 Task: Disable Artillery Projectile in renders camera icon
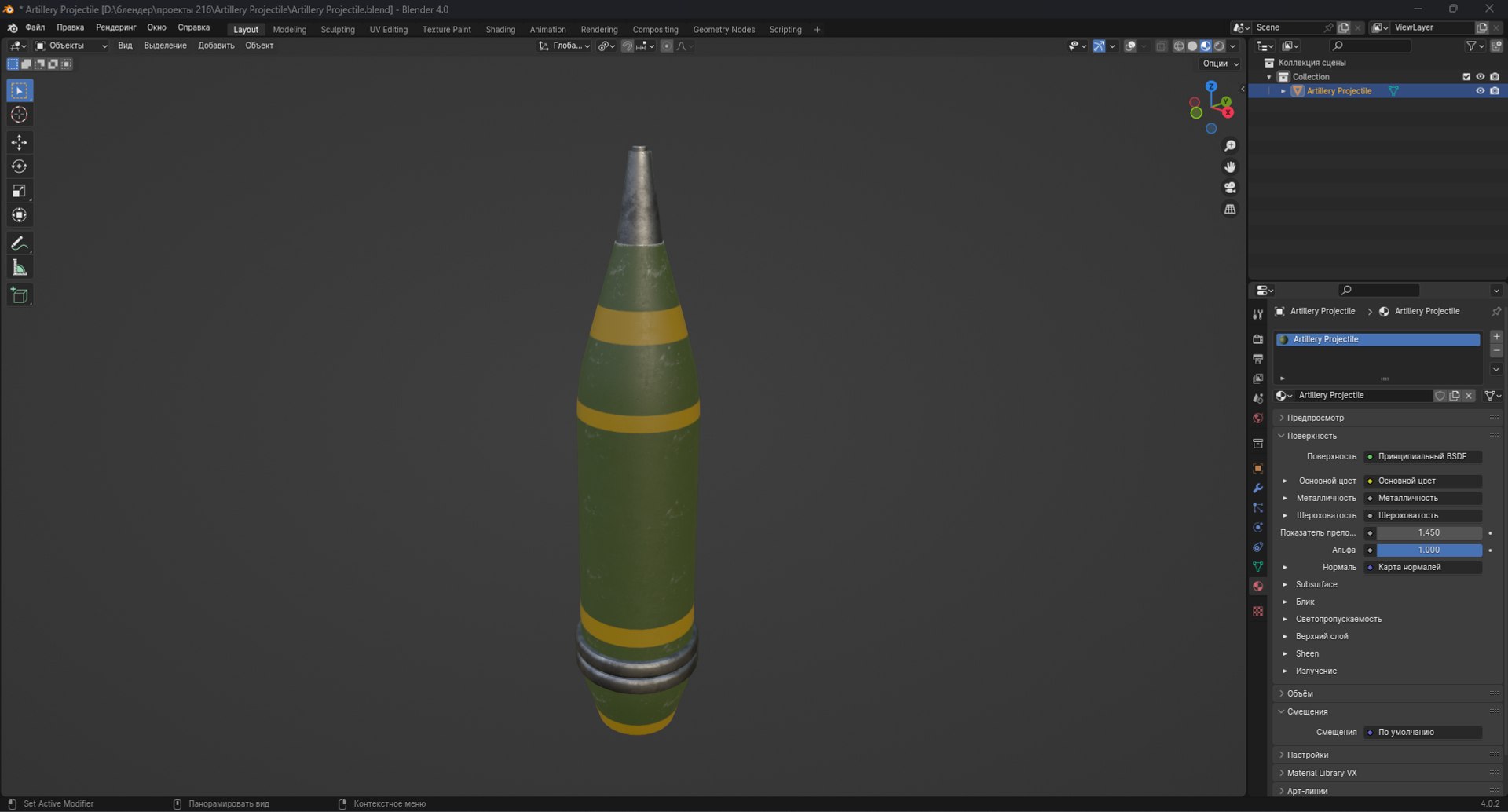(x=1495, y=91)
